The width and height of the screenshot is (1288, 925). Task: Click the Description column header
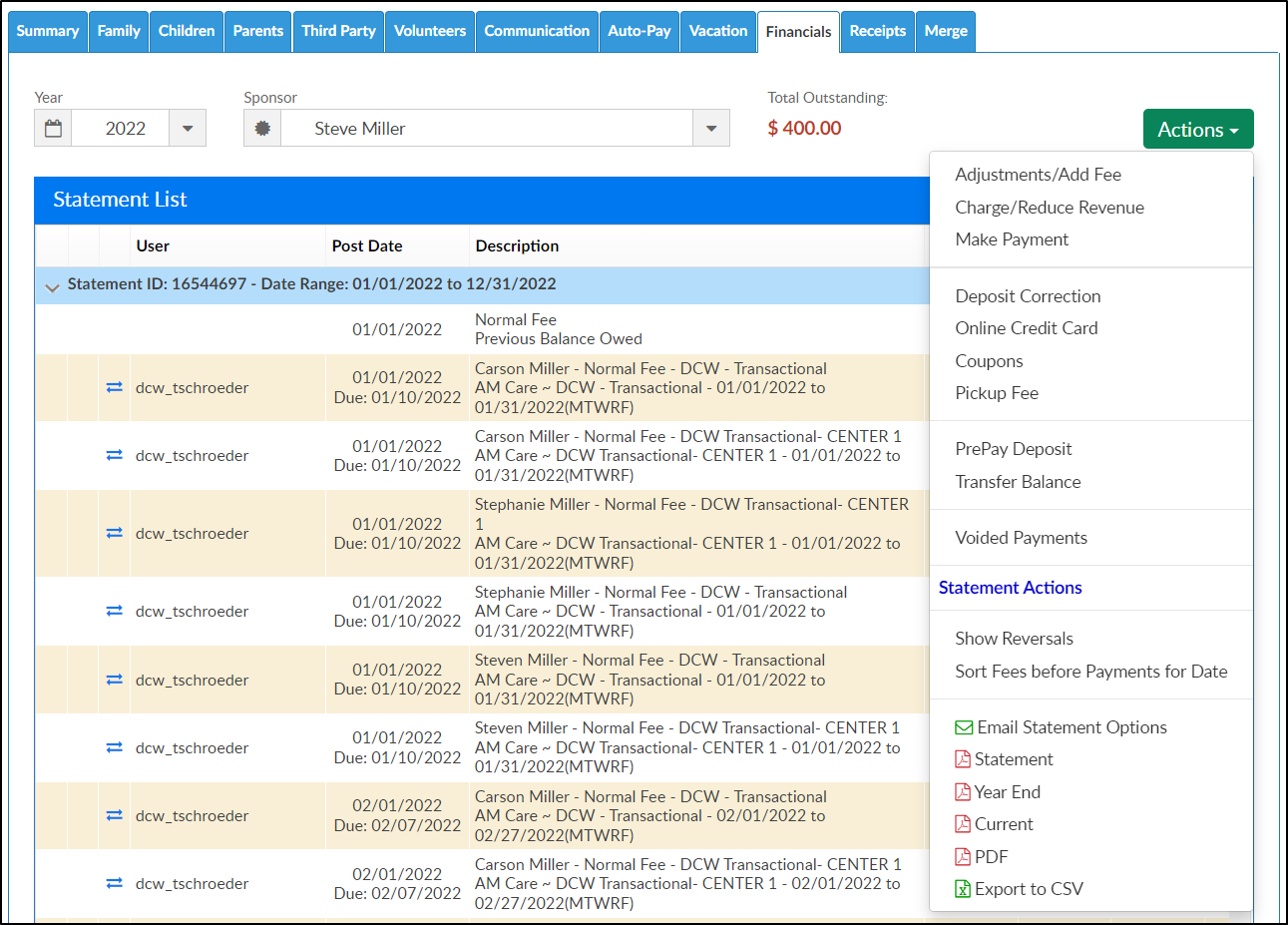pyautogui.click(x=517, y=246)
